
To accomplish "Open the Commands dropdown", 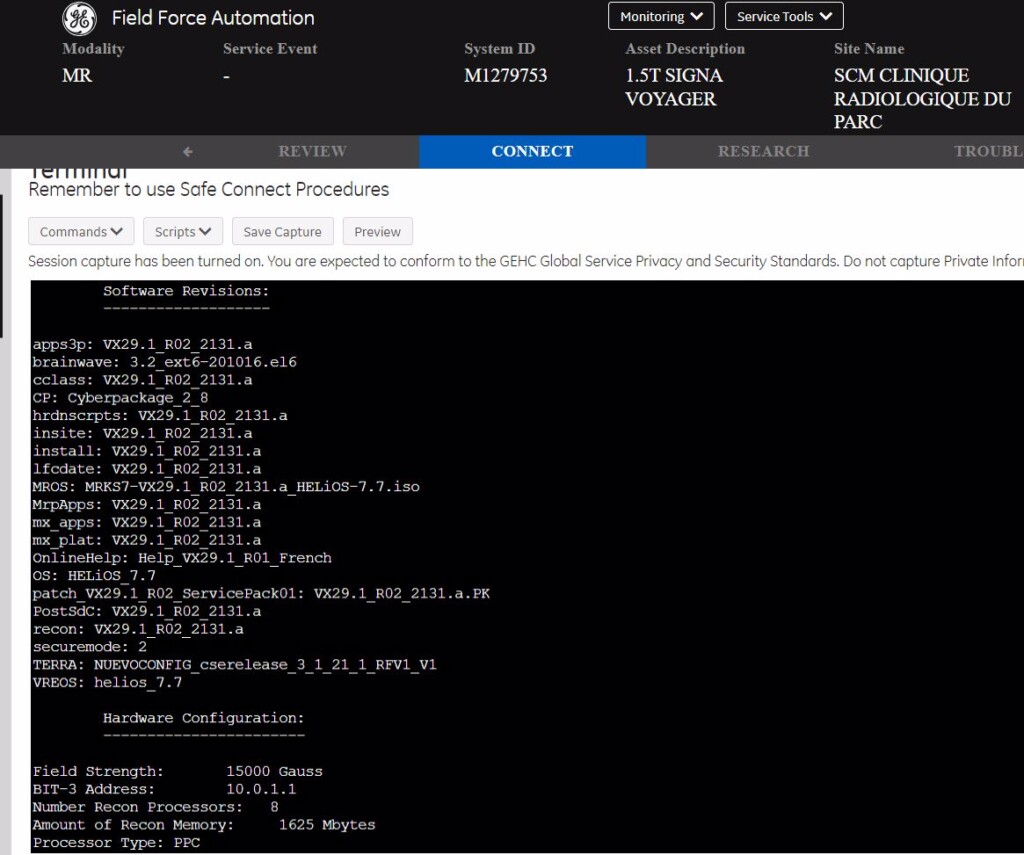I will [81, 231].
